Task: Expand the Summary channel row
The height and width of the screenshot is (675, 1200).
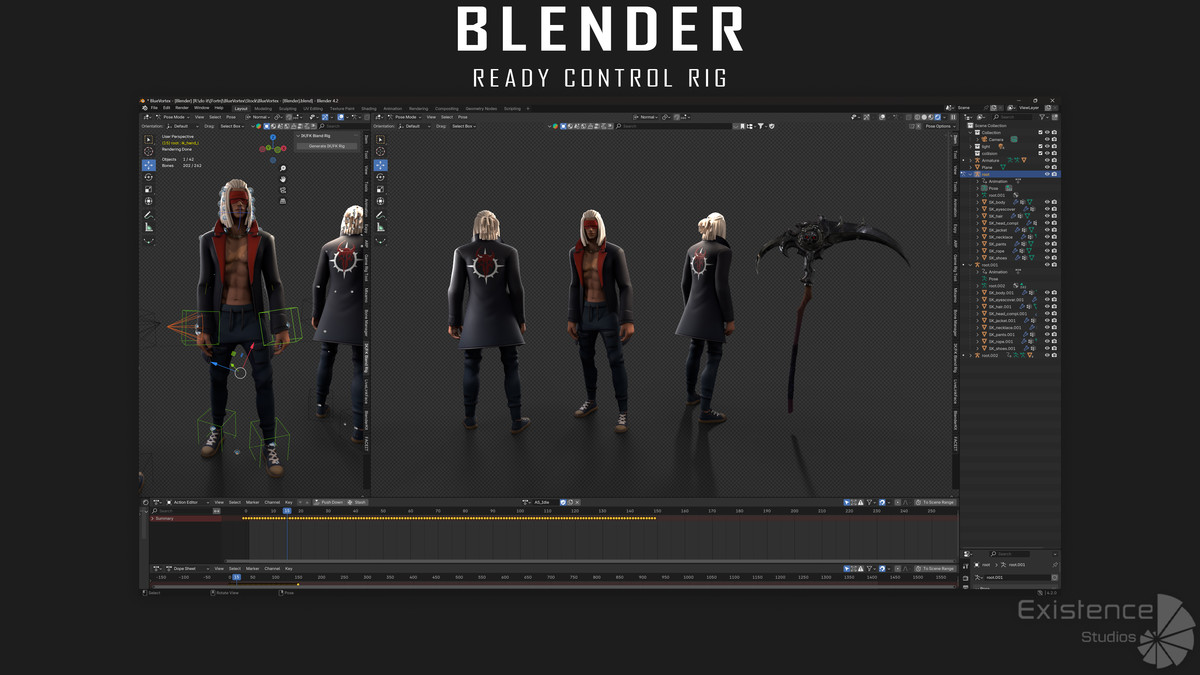Action: coord(152,518)
